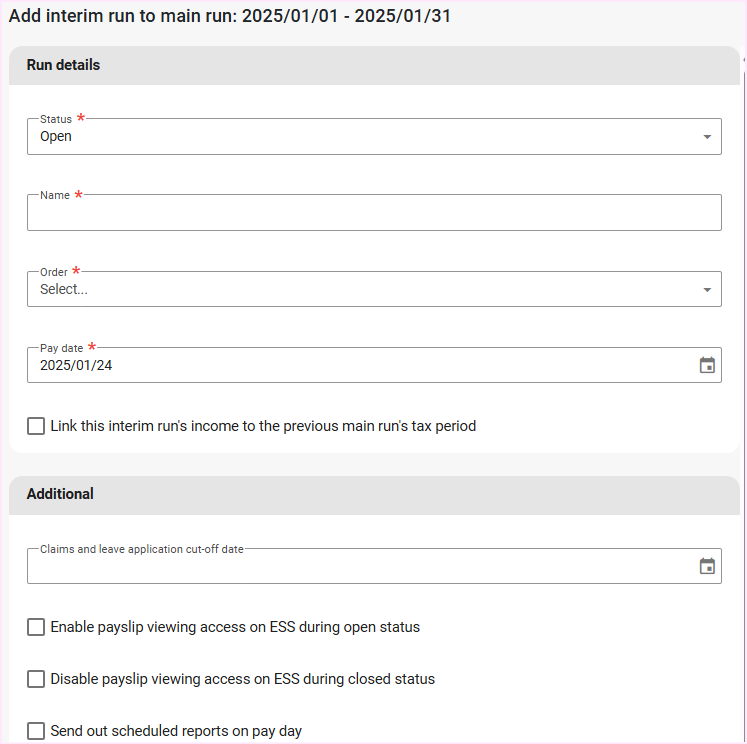Open the Pay date calendar picker
The image size is (747, 744).
[x=707, y=365]
